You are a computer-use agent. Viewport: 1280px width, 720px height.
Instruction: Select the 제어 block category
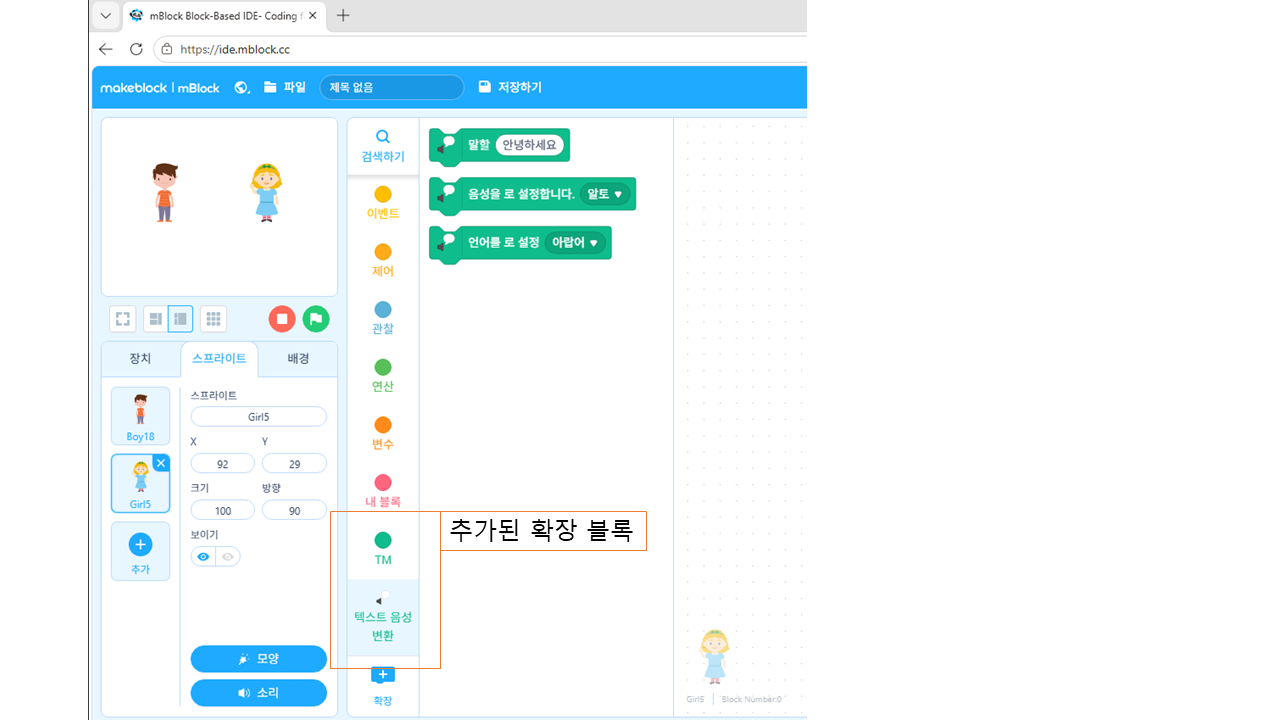click(x=383, y=261)
